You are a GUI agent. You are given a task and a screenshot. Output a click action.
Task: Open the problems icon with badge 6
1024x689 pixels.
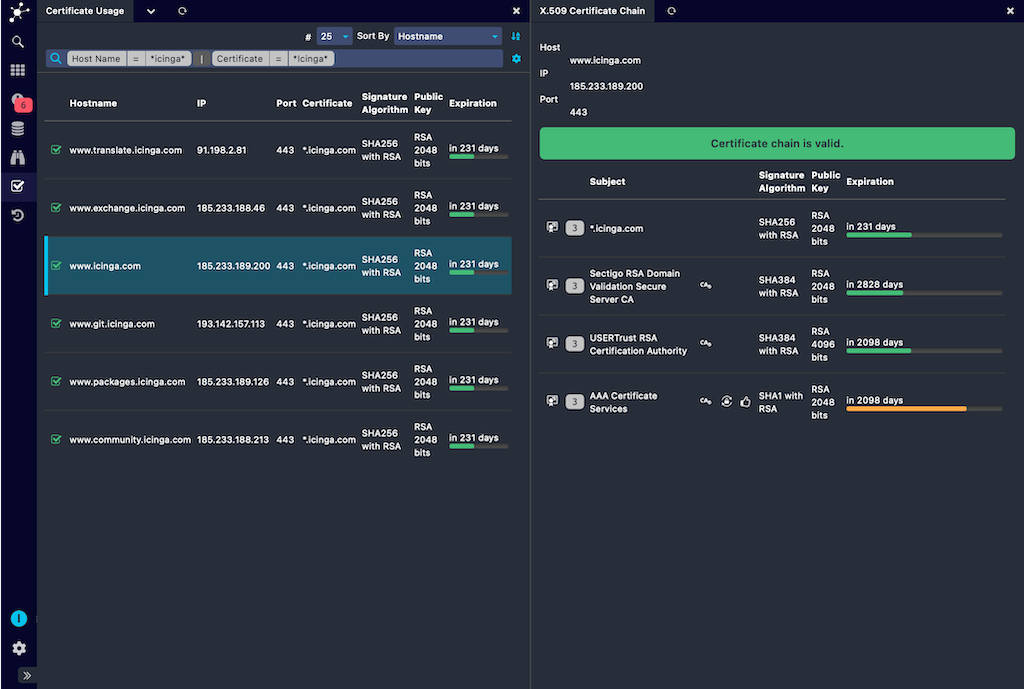(x=20, y=101)
